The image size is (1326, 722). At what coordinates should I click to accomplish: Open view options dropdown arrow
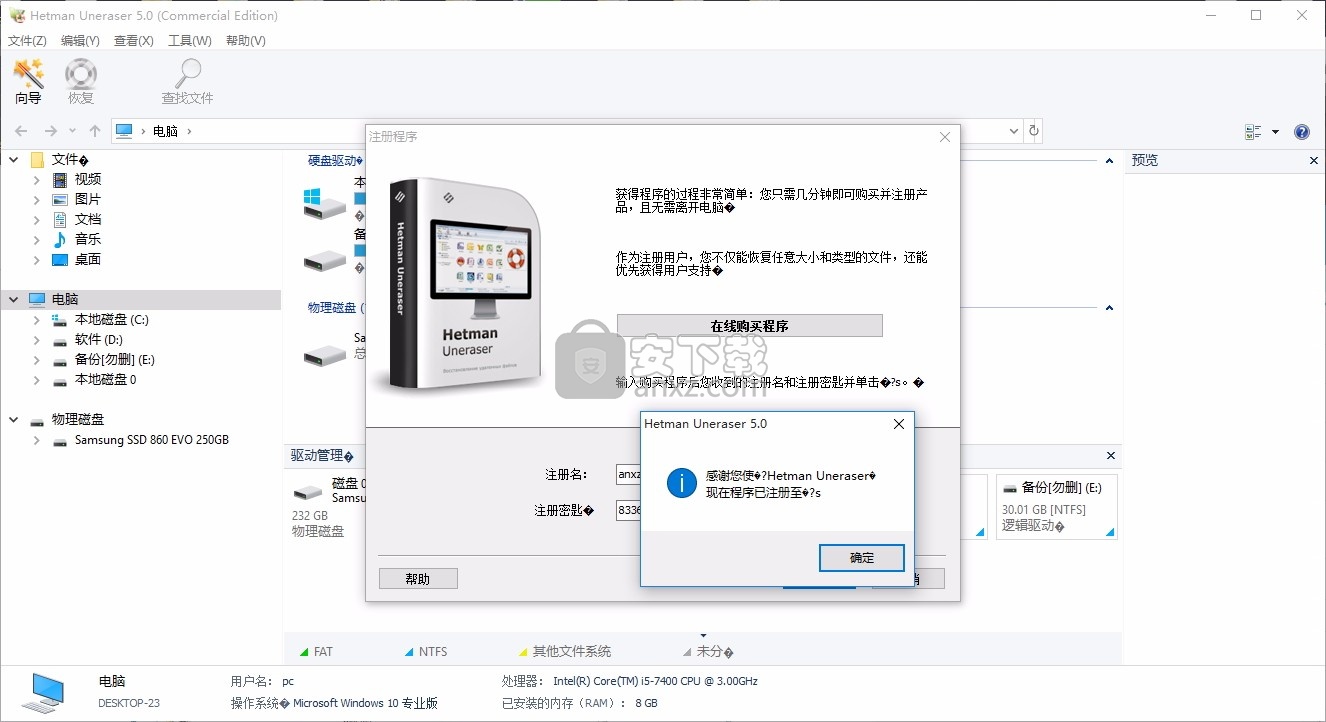(1275, 132)
